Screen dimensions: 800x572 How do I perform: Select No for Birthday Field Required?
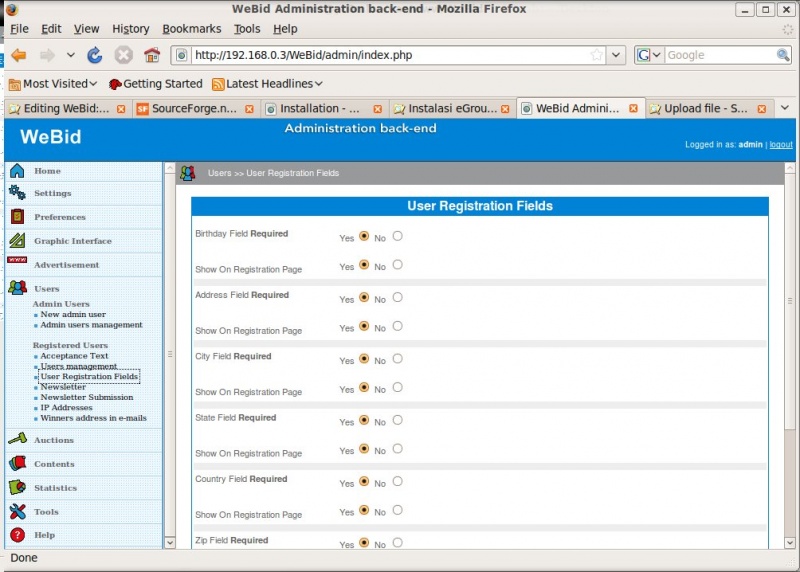[397, 236]
